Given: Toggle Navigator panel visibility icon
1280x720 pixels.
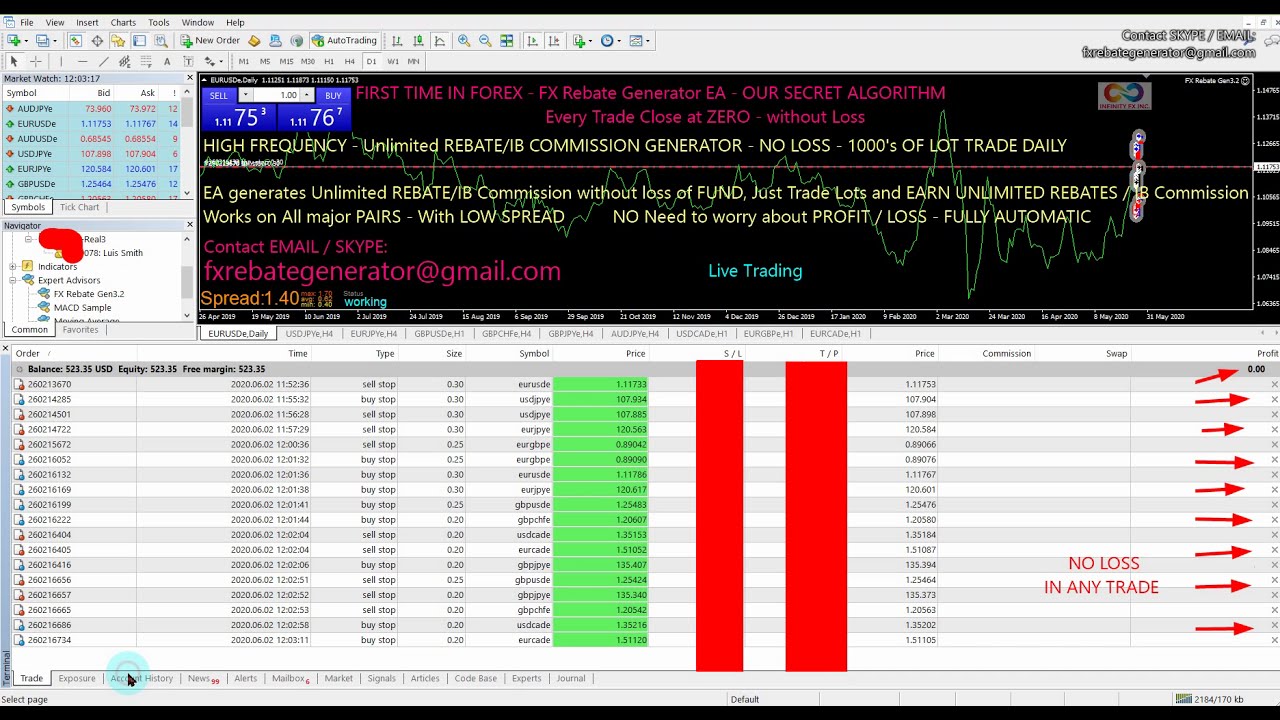Looking at the screenshot, I should click(x=118, y=41).
